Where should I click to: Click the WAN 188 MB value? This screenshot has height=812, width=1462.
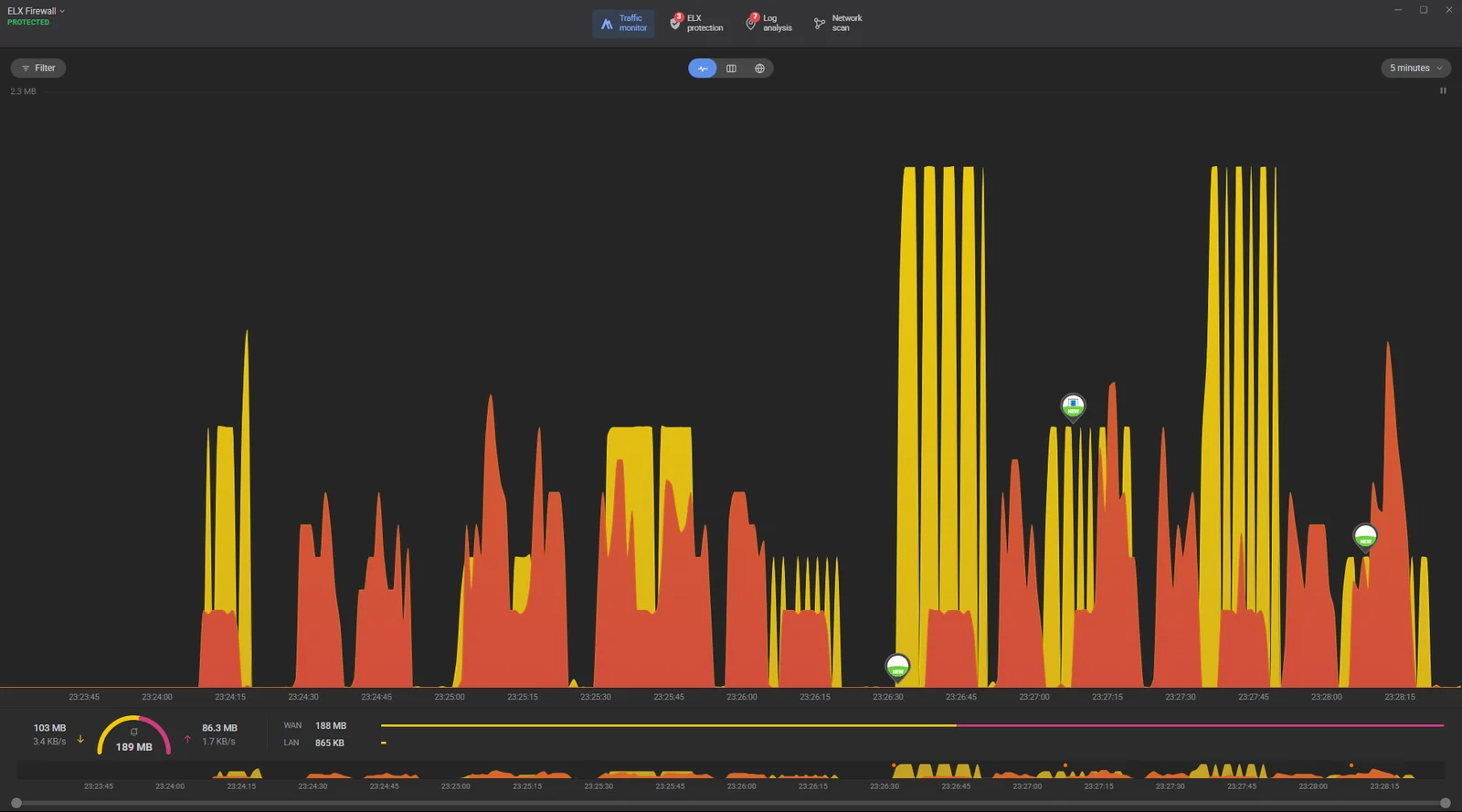[331, 726]
